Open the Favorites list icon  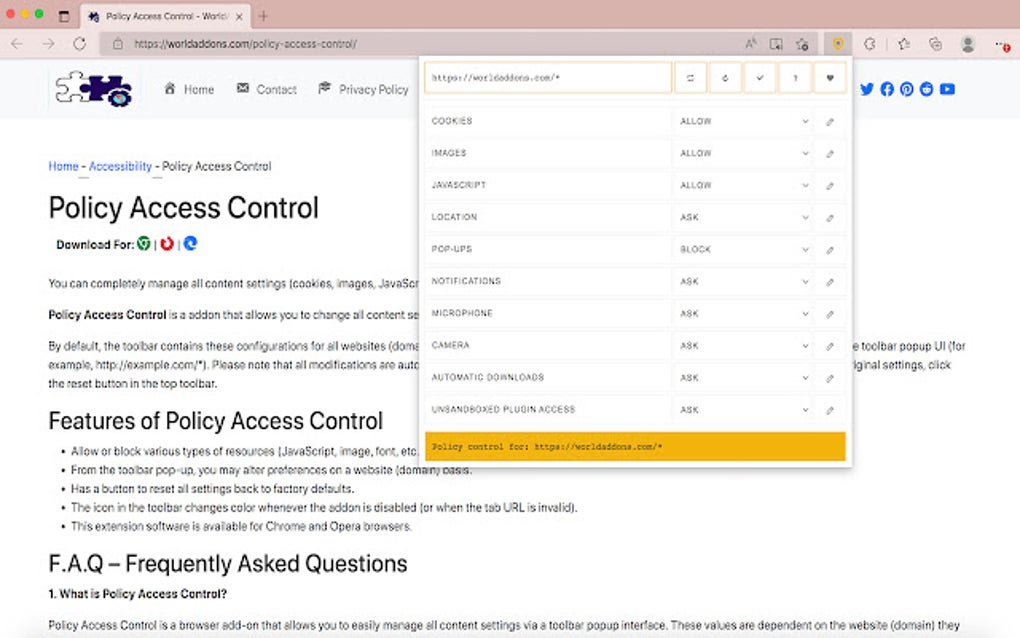click(904, 44)
